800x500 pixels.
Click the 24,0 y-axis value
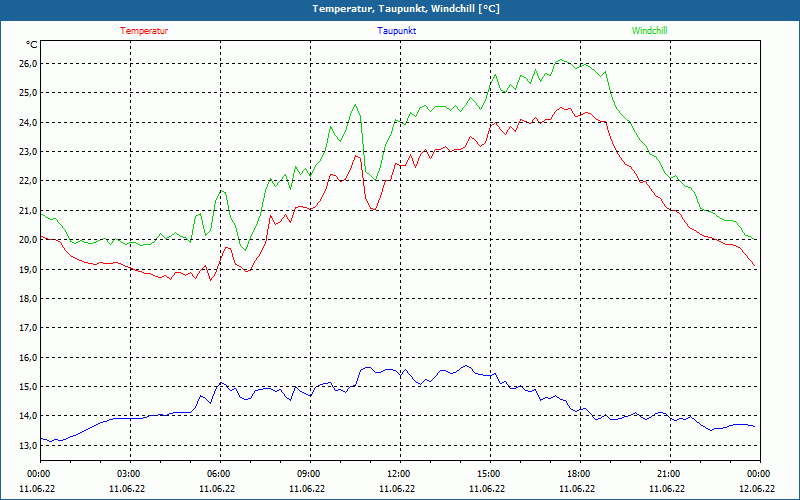(29, 122)
